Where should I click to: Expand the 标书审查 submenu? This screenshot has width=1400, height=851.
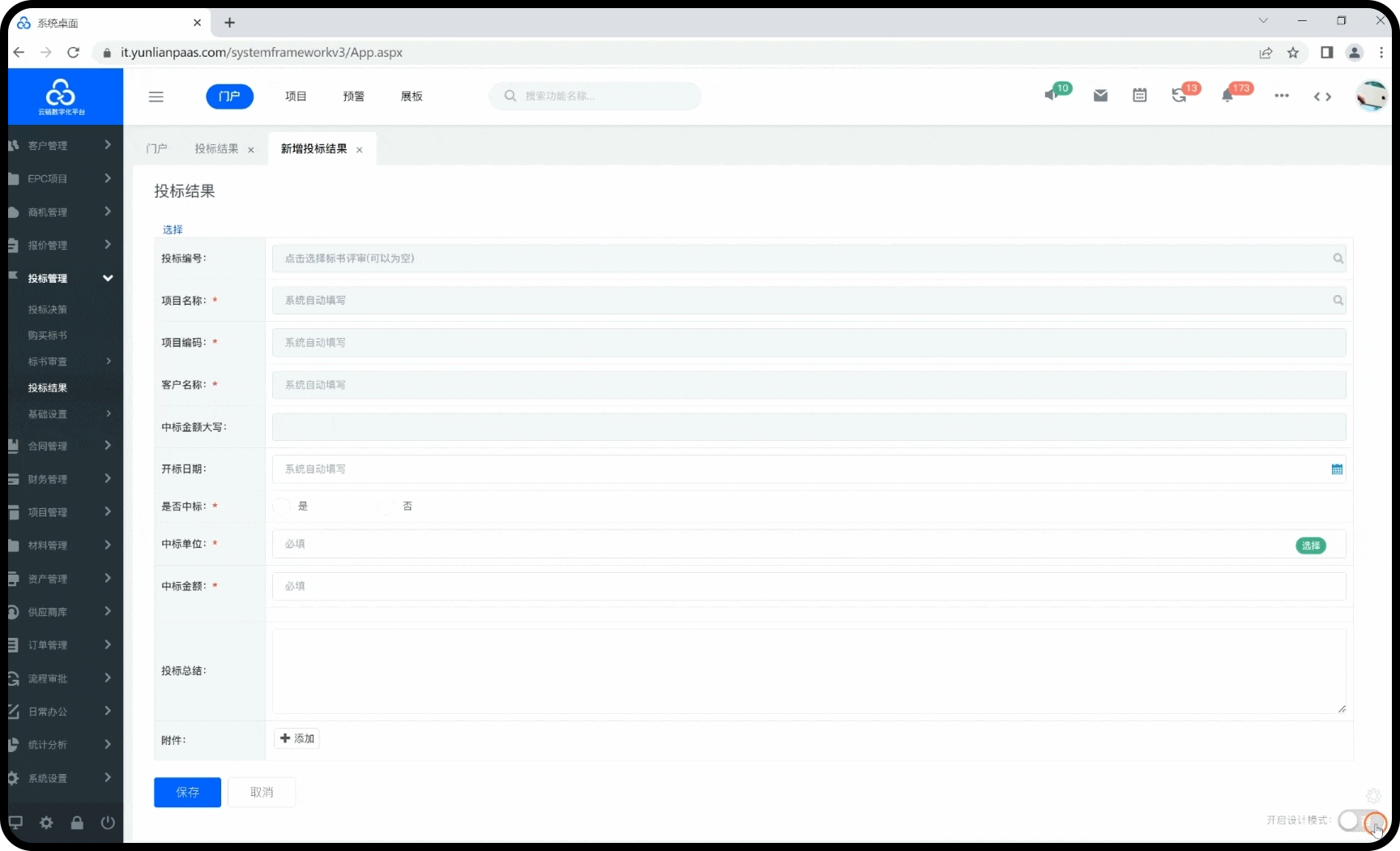(x=69, y=361)
